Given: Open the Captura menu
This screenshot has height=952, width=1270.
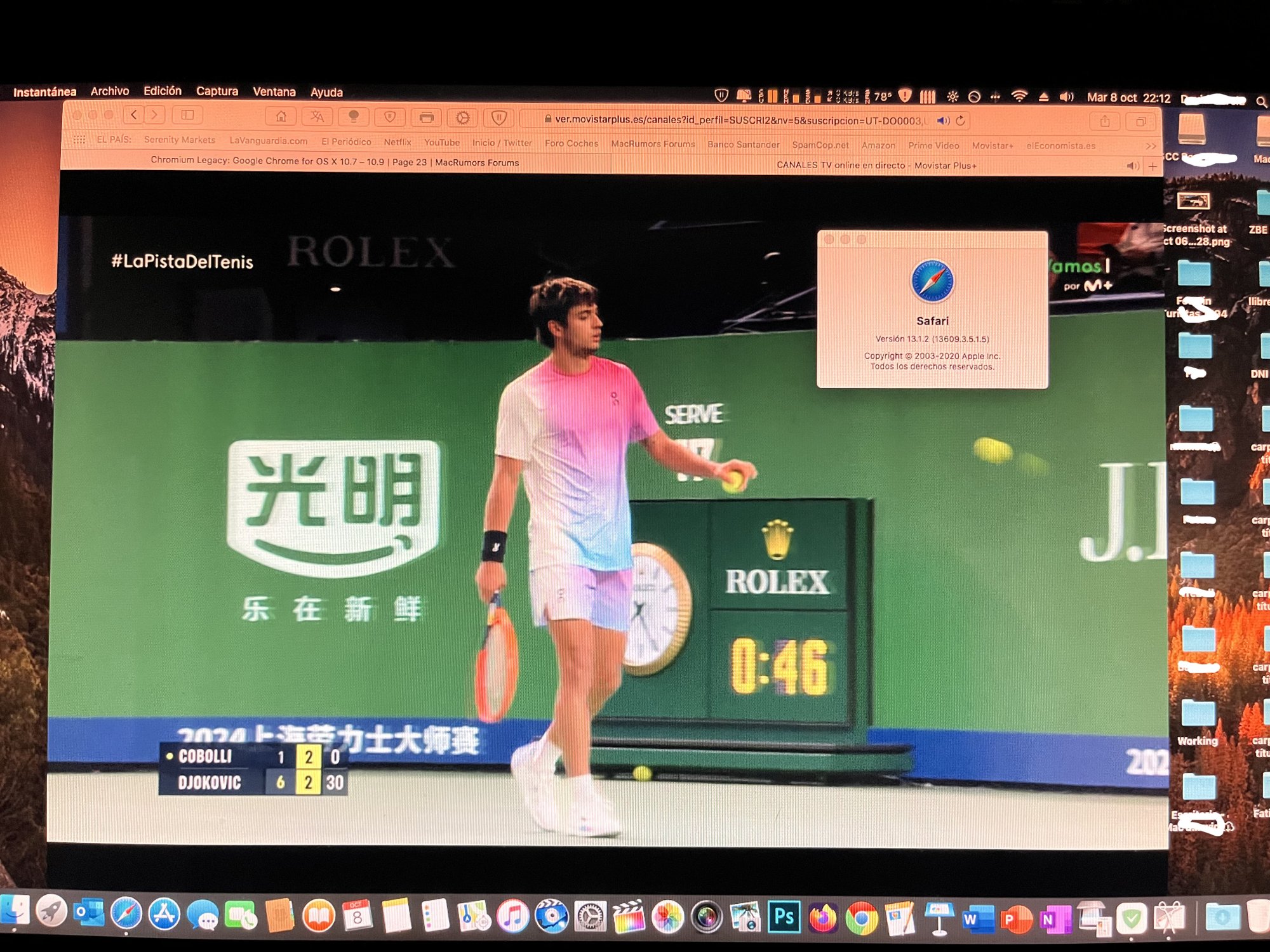Looking at the screenshot, I should (217, 91).
